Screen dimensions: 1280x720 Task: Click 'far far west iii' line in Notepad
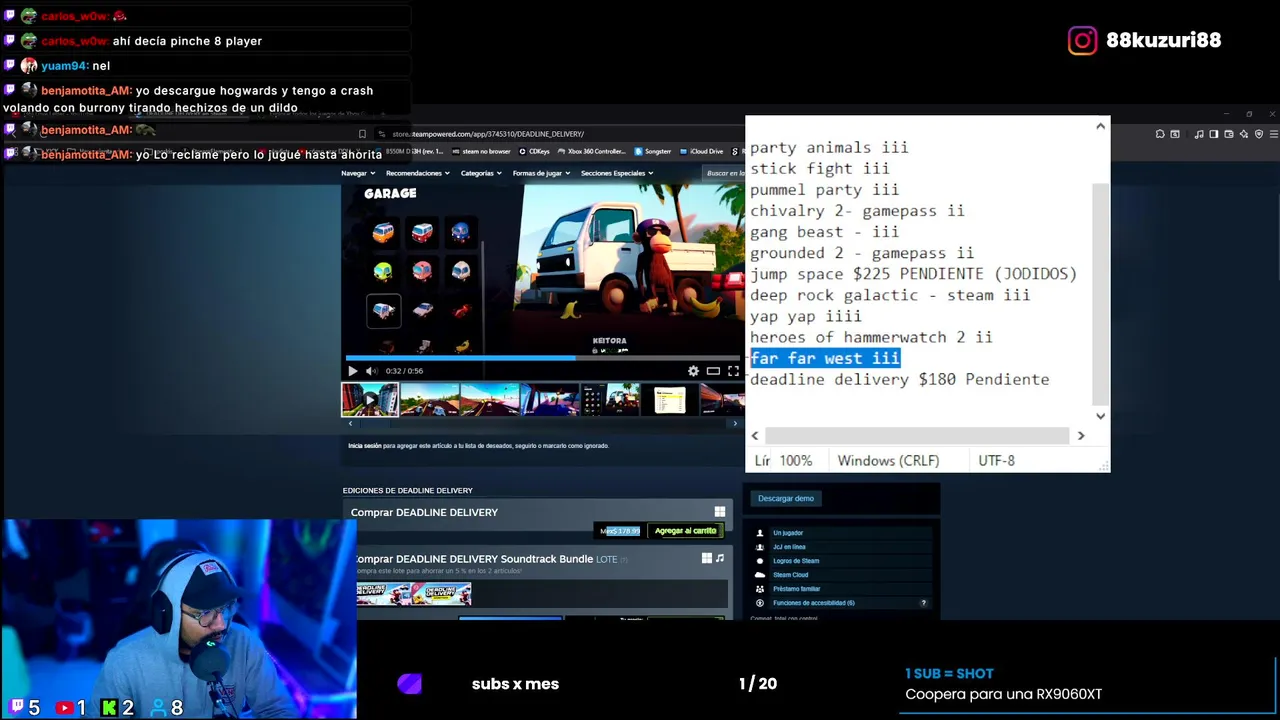click(x=825, y=358)
